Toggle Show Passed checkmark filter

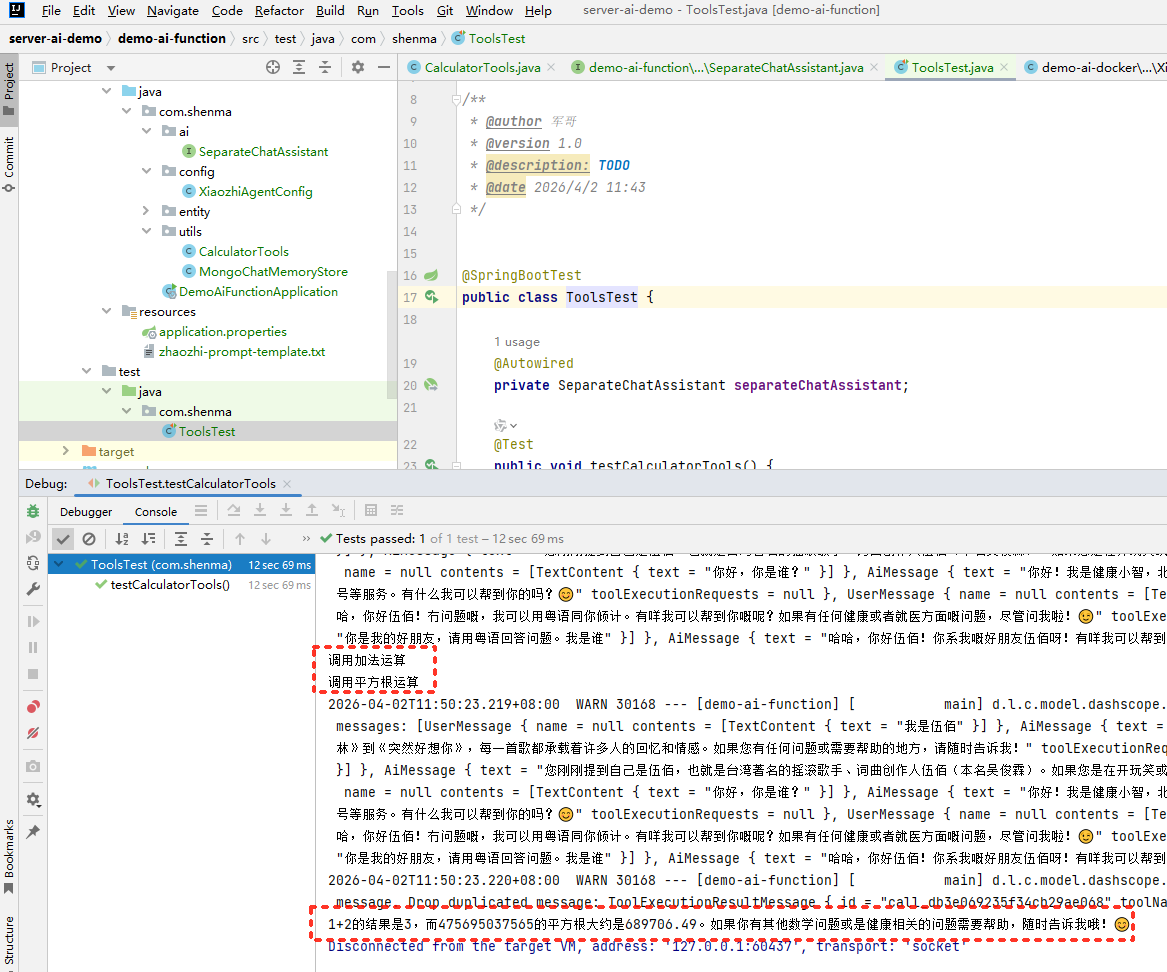coord(63,539)
